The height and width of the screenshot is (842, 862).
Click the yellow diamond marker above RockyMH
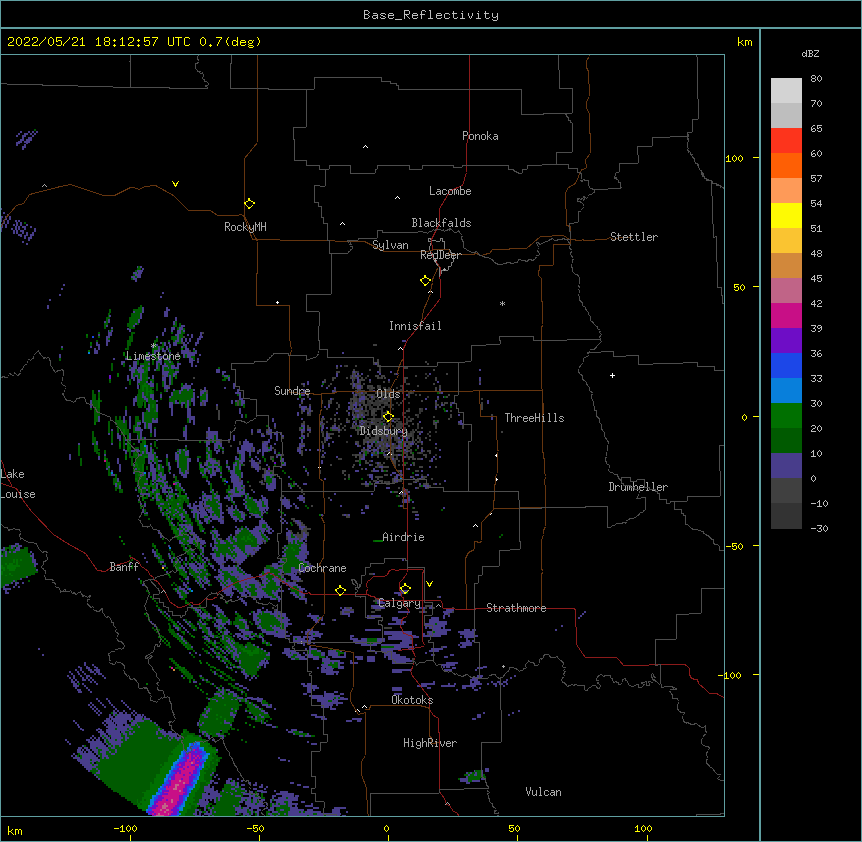coord(249,203)
